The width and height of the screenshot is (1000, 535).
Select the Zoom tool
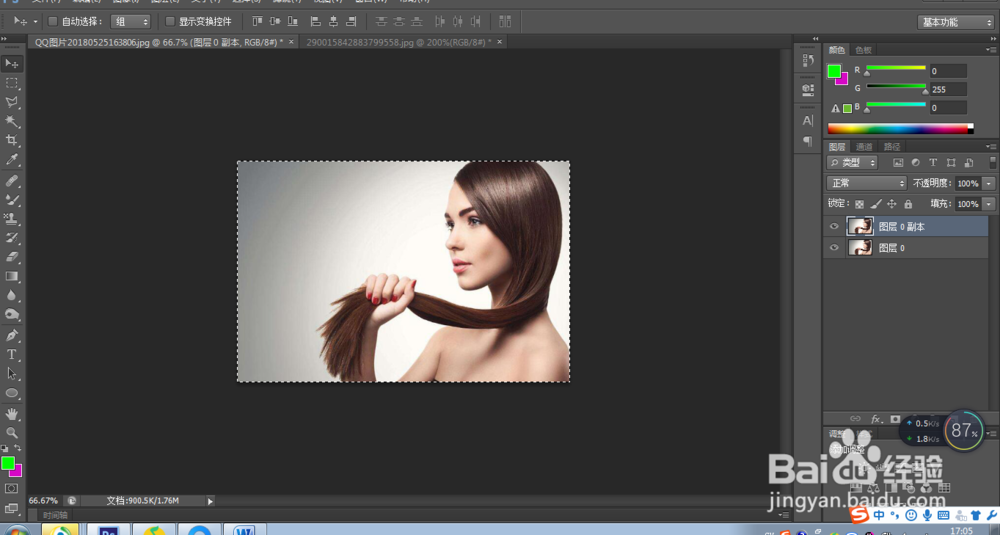[x=11, y=432]
